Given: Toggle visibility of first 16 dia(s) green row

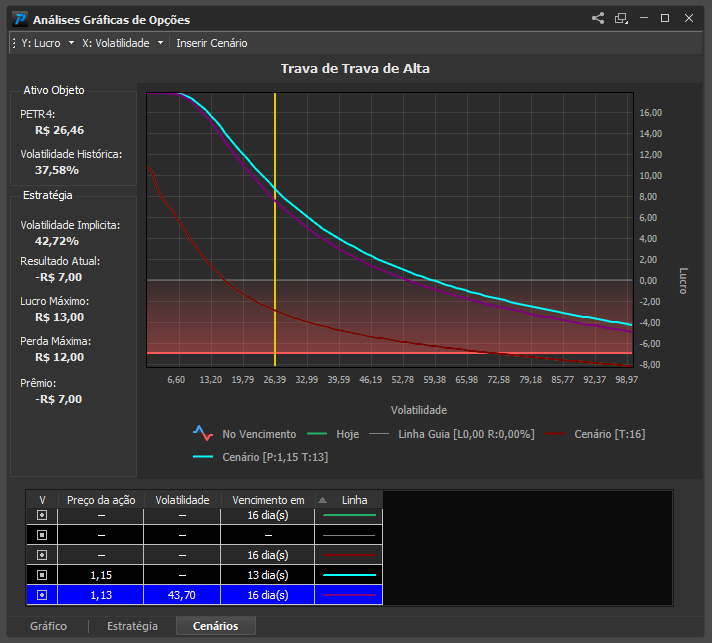Looking at the screenshot, I should tap(42, 515).
